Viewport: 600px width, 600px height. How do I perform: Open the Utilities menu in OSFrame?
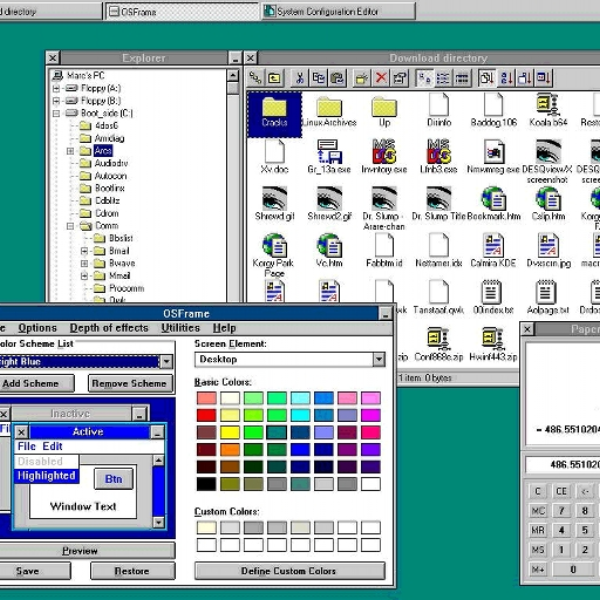[180, 328]
